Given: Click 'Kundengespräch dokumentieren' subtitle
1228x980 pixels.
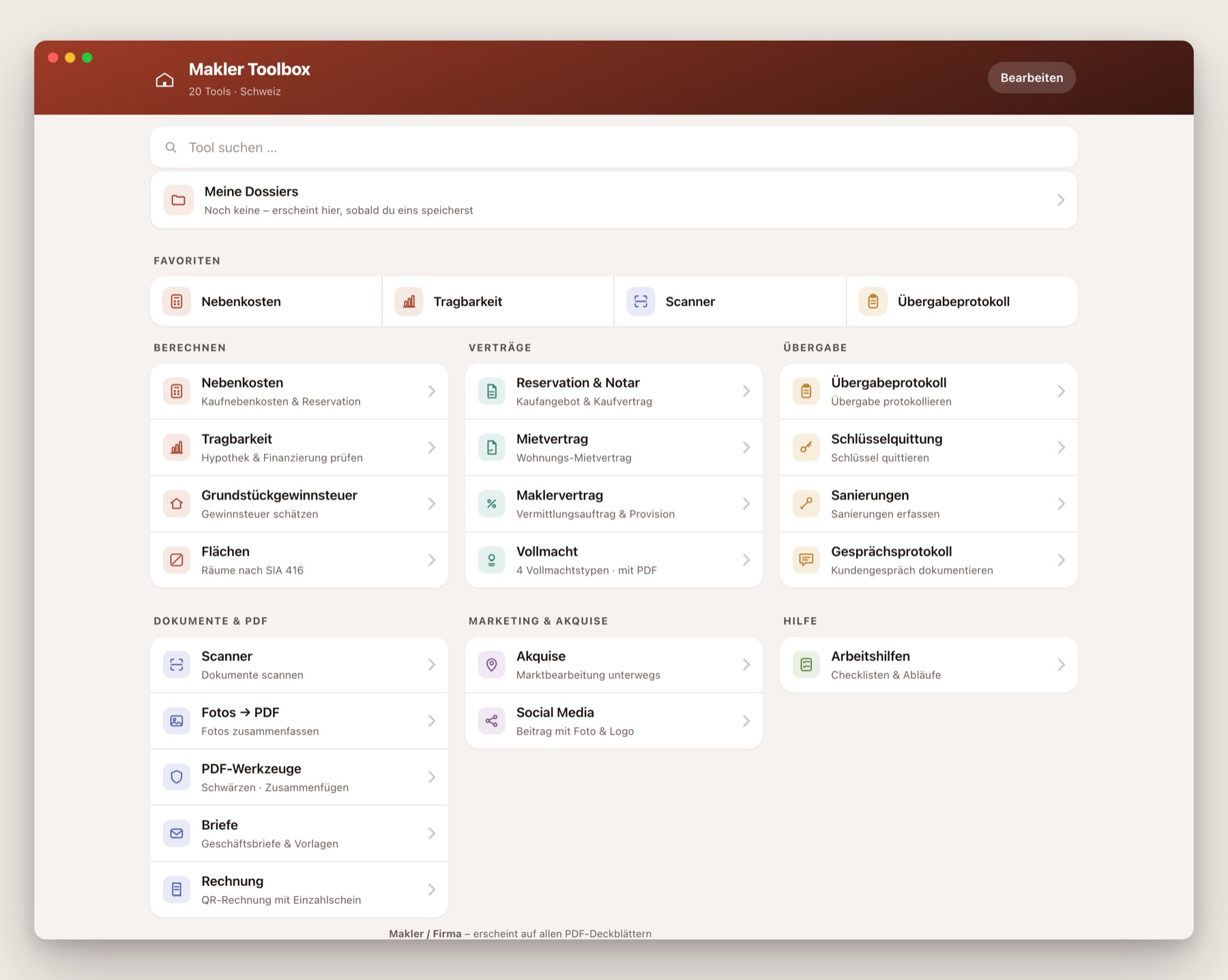Looking at the screenshot, I should click(x=912, y=570).
